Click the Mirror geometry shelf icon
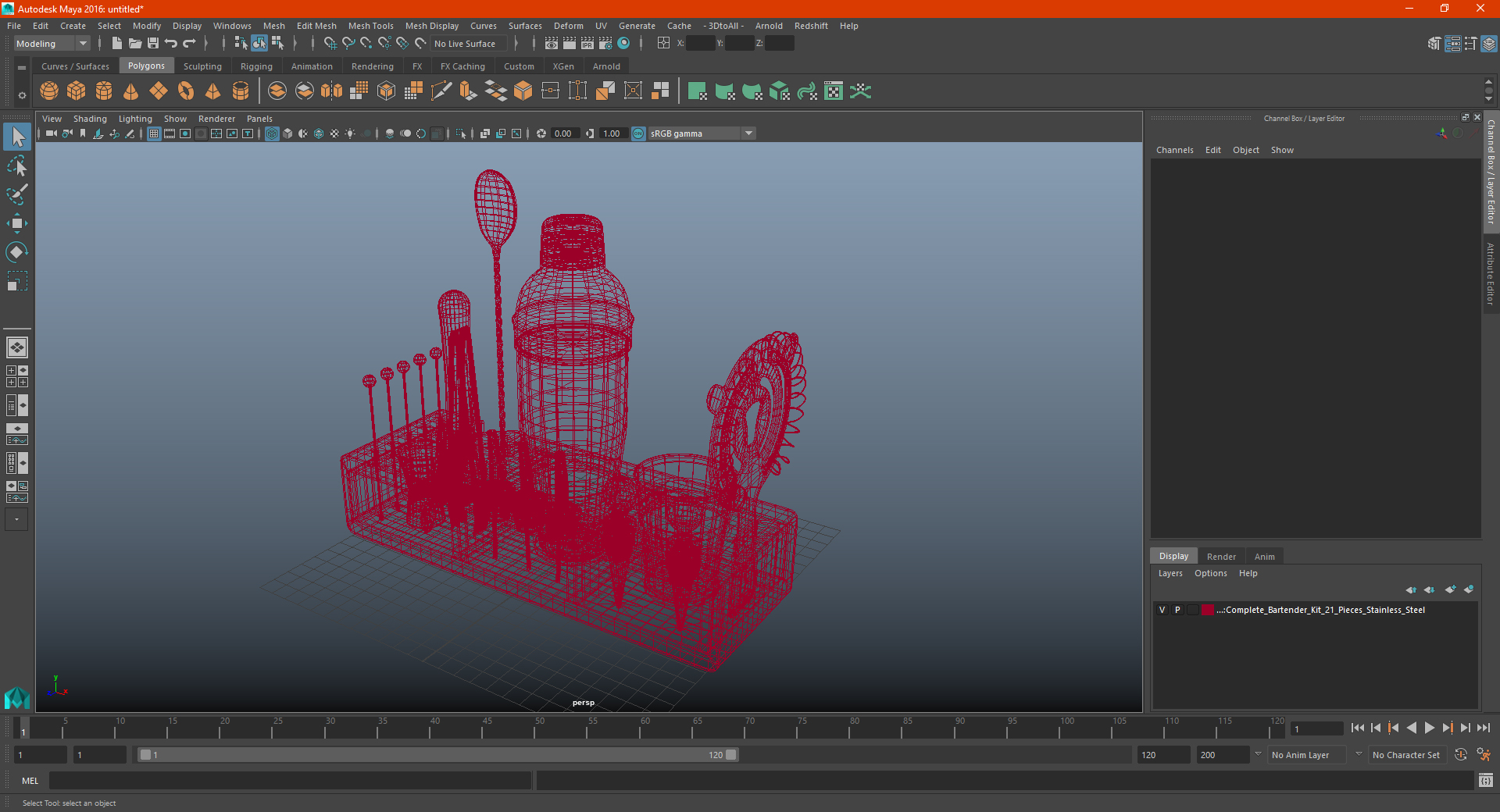The image size is (1500, 812). click(x=332, y=91)
